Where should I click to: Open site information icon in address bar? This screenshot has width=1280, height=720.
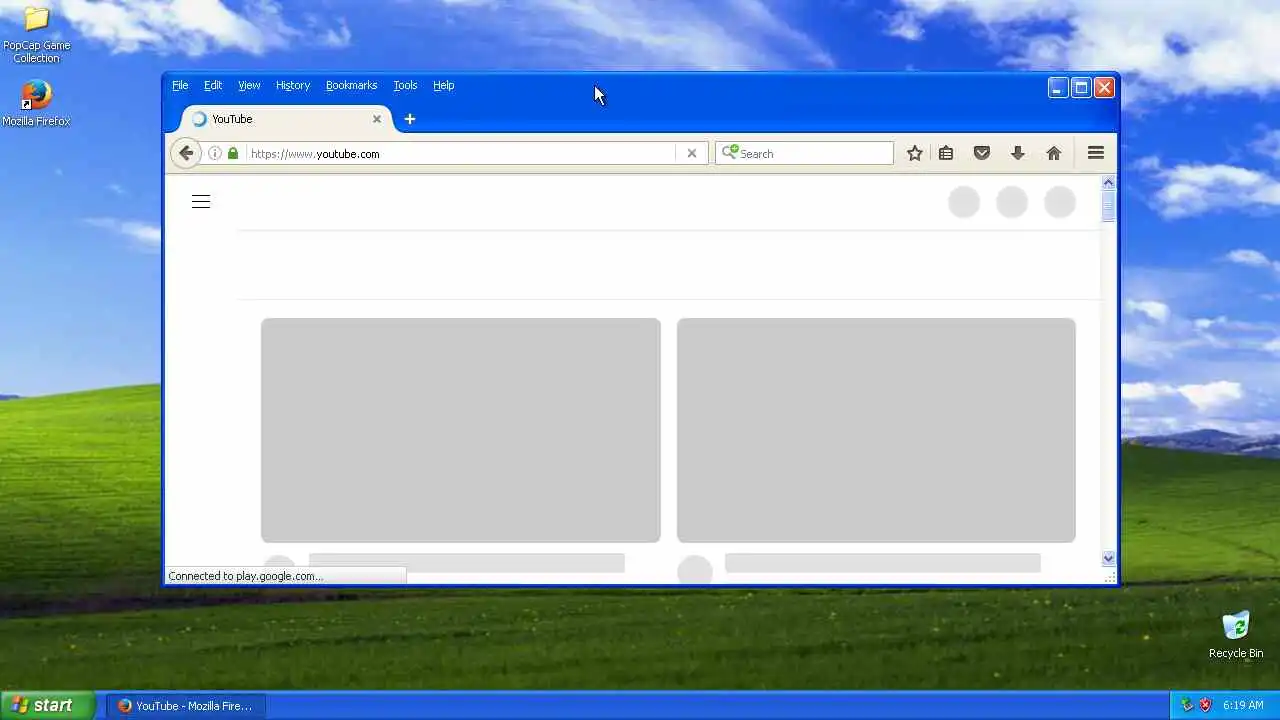(x=214, y=153)
